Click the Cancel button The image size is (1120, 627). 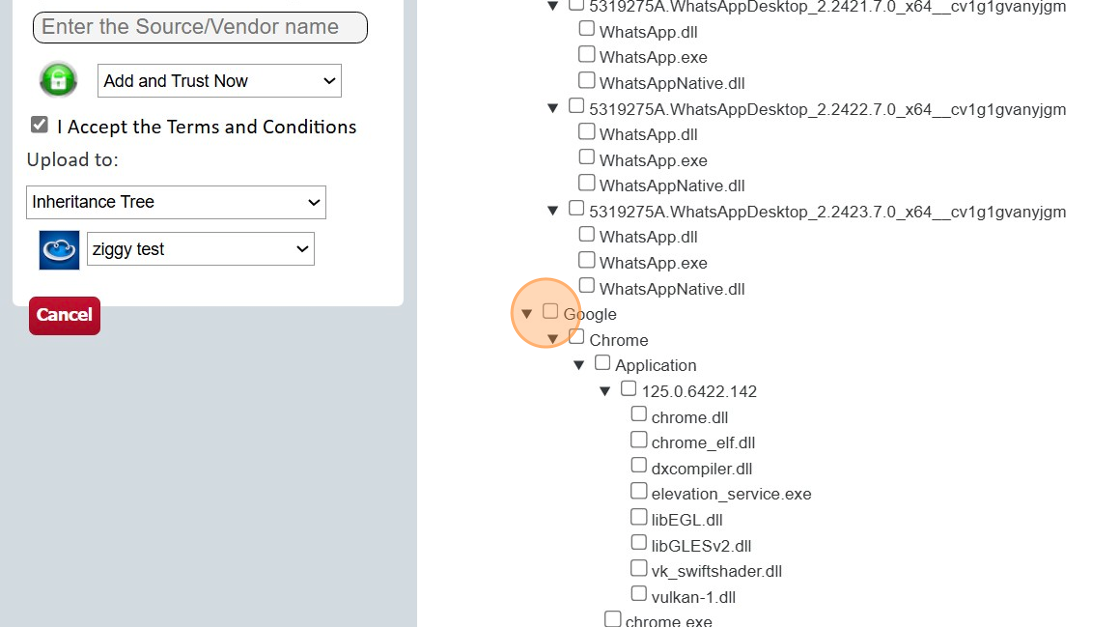coord(64,315)
